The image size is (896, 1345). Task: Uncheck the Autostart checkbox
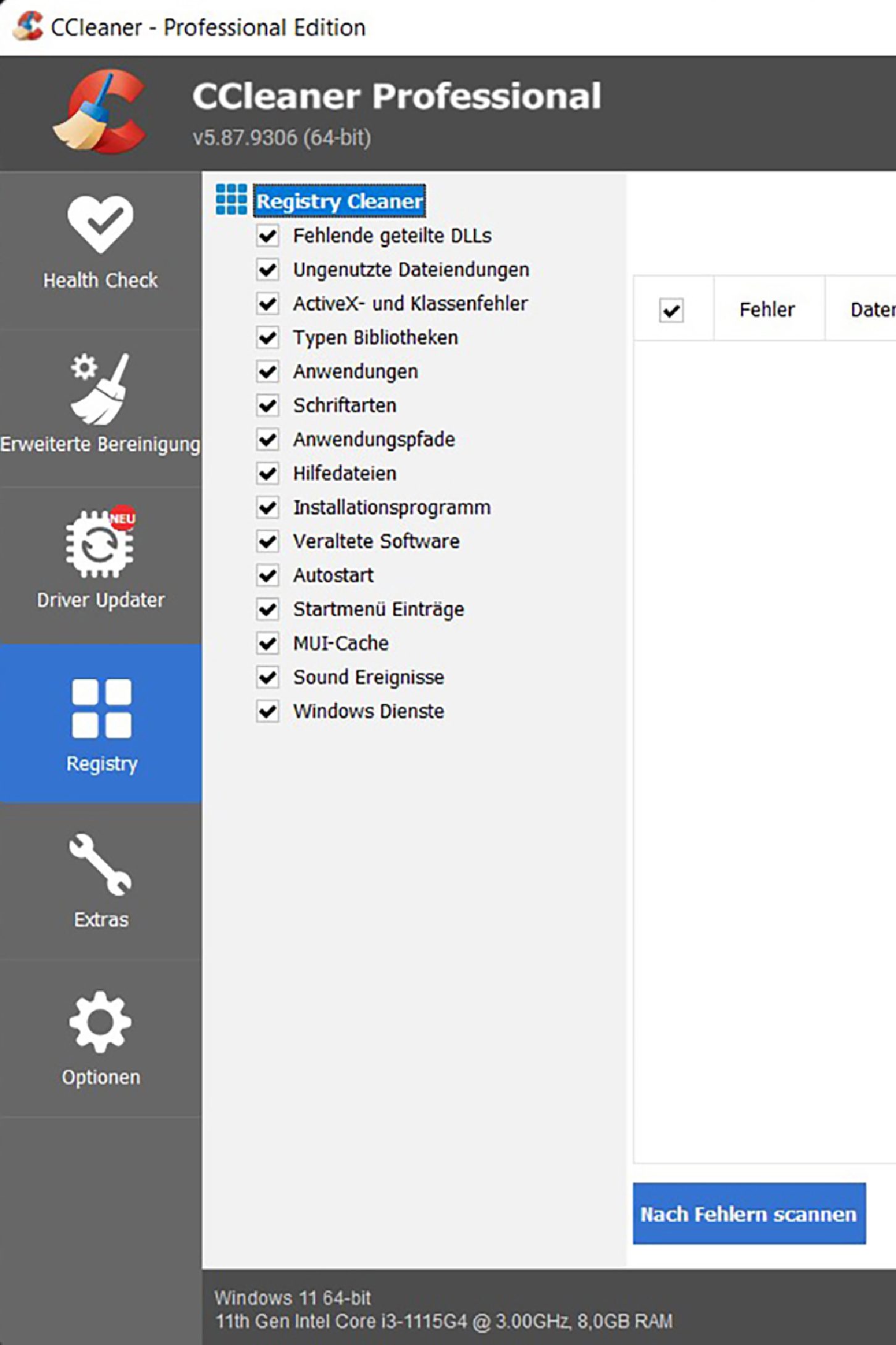(268, 575)
